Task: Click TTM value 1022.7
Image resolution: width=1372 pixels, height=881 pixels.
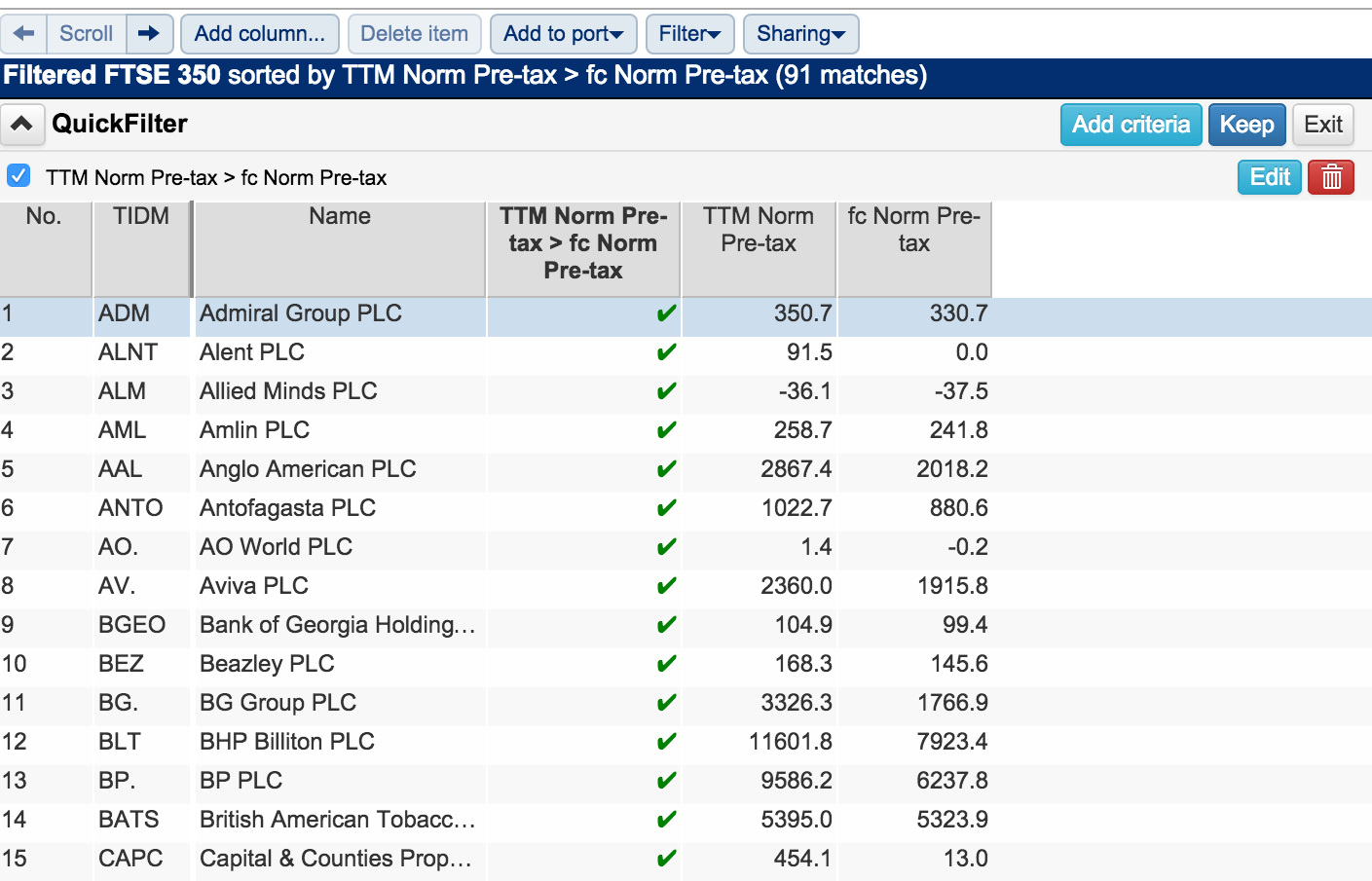Action: 797,508
